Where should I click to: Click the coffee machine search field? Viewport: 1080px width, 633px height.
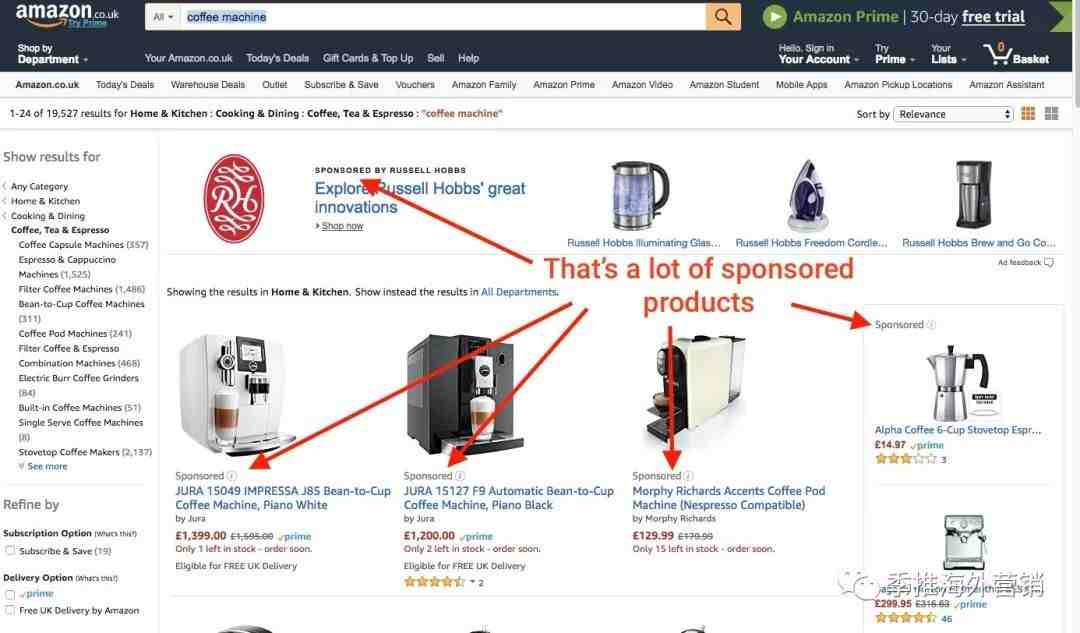click(x=443, y=17)
